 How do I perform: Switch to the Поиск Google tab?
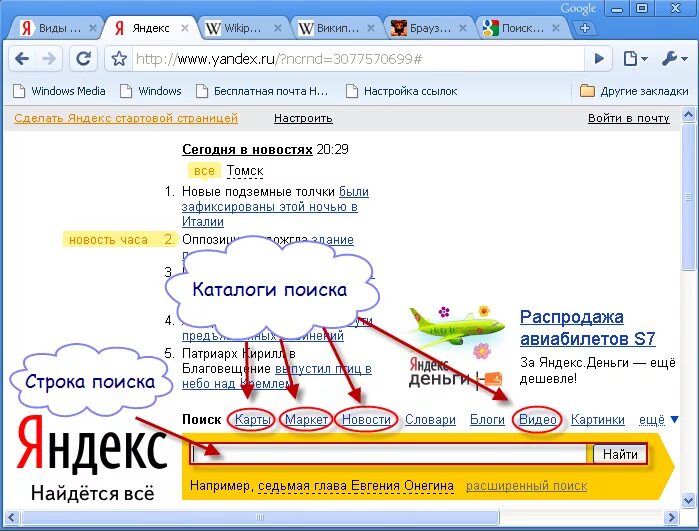[522, 28]
